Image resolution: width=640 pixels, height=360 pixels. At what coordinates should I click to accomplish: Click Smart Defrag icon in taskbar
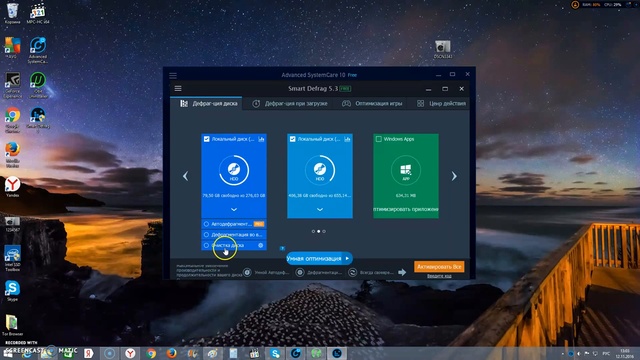(x=337, y=353)
